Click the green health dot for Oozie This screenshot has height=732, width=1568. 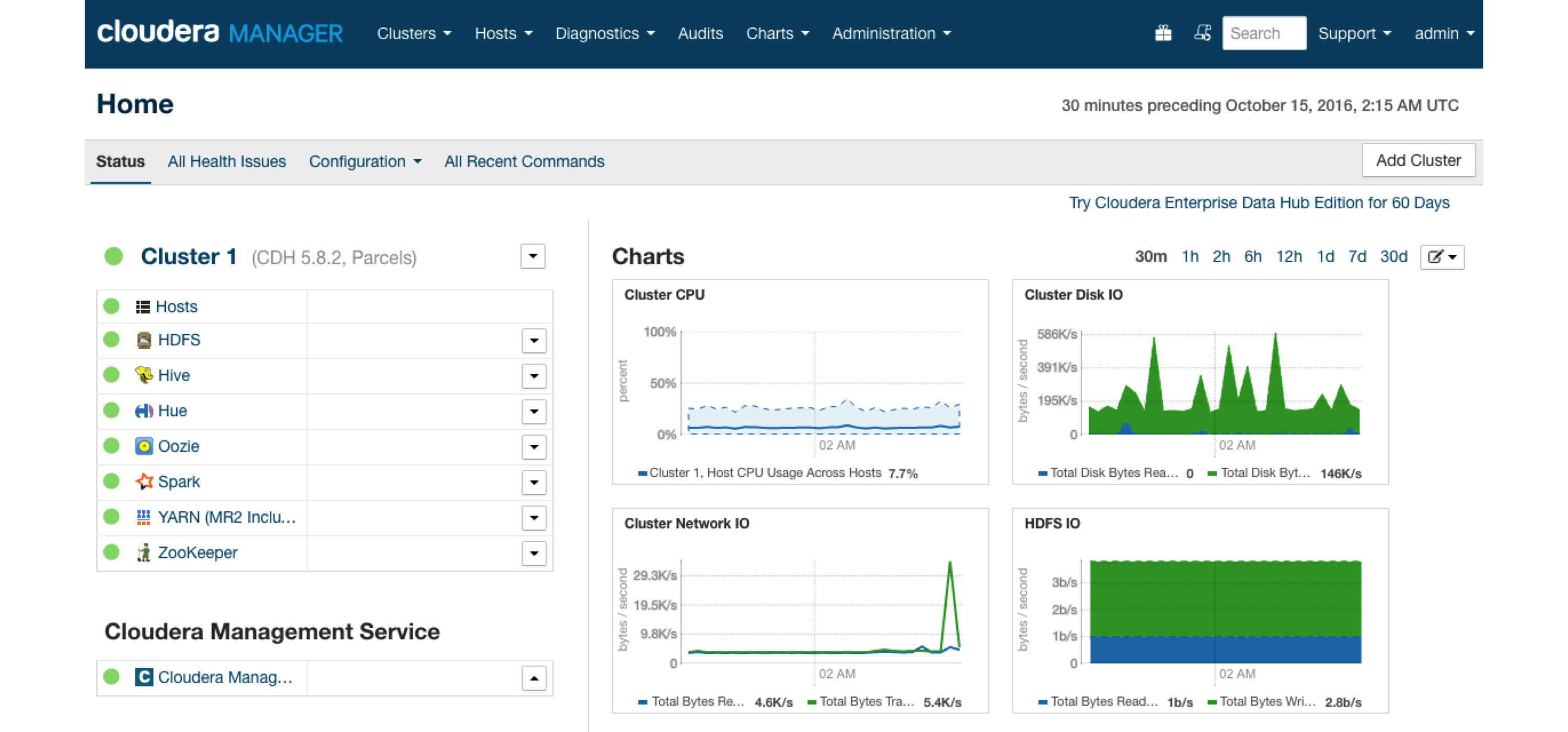click(111, 445)
